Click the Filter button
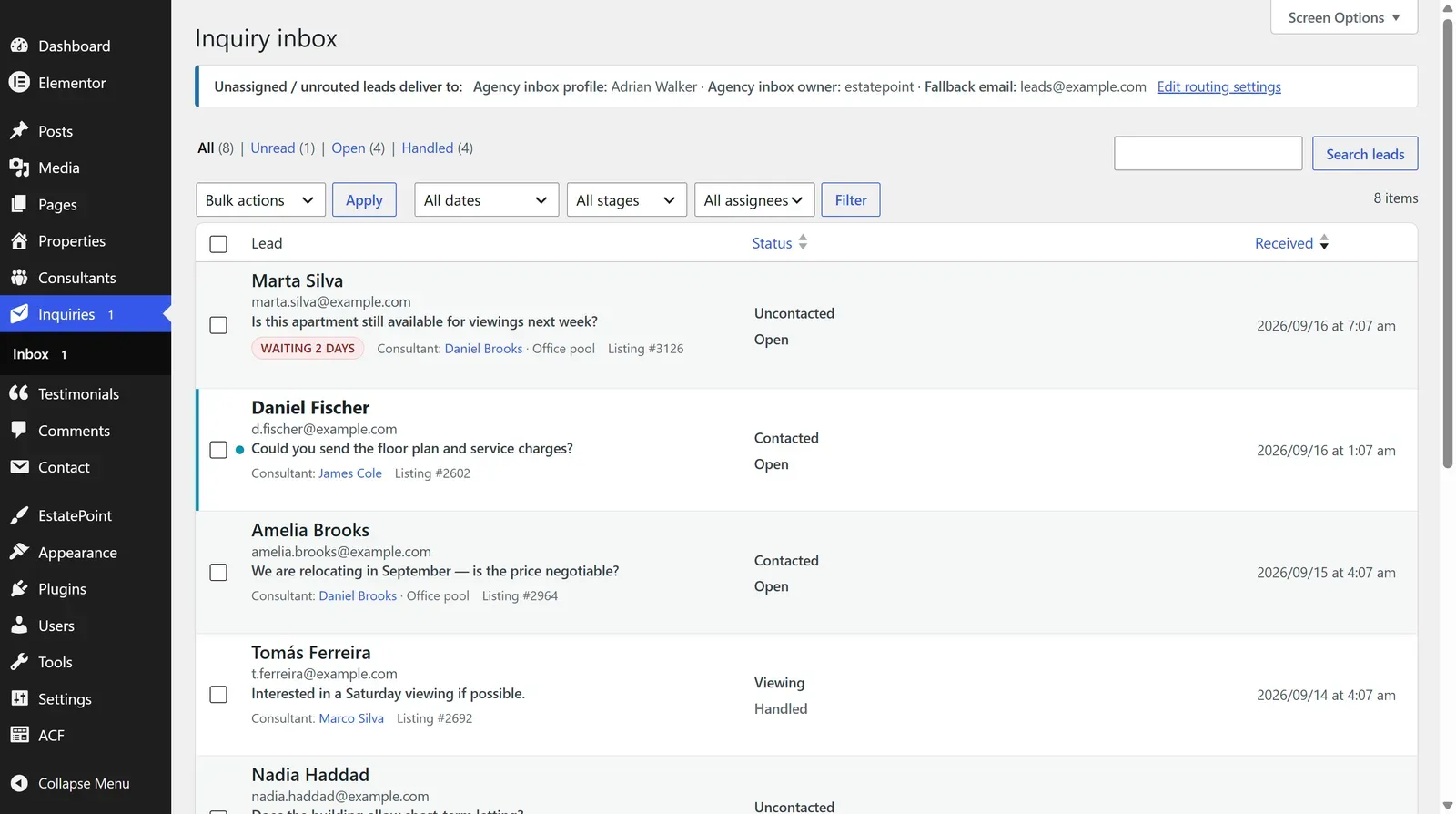The width and height of the screenshot is (1456, 814). pyautogui.click(x=851, y=200)
